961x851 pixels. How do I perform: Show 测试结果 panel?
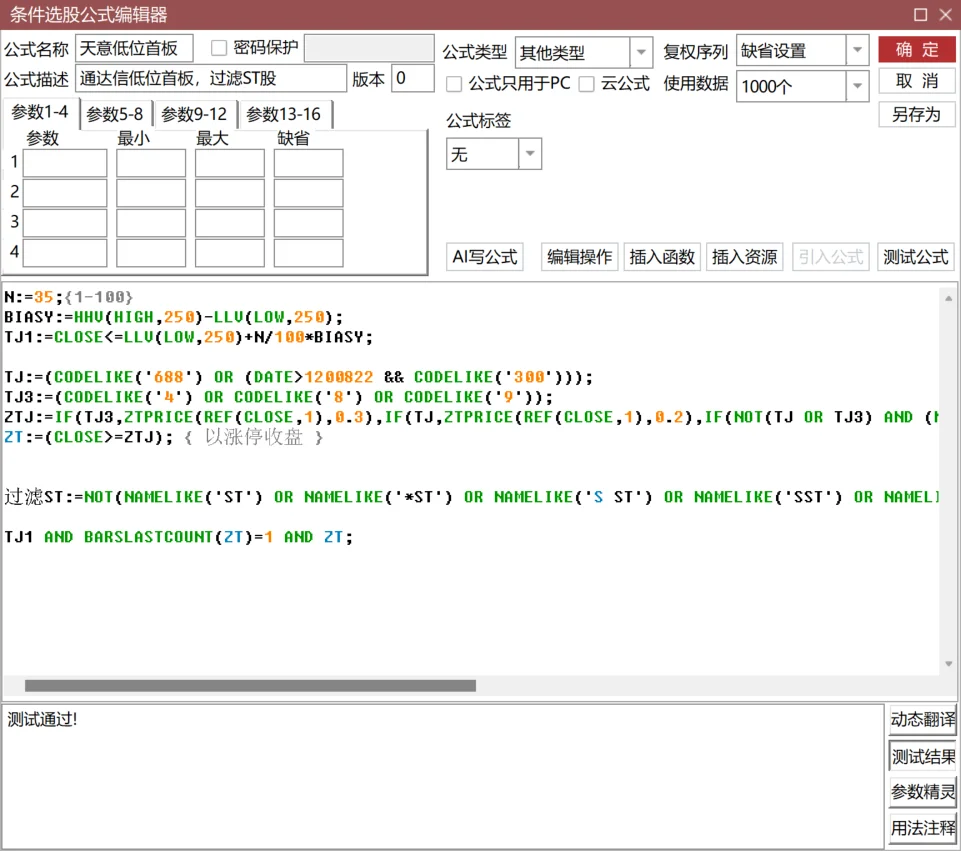tap(922, 757)
